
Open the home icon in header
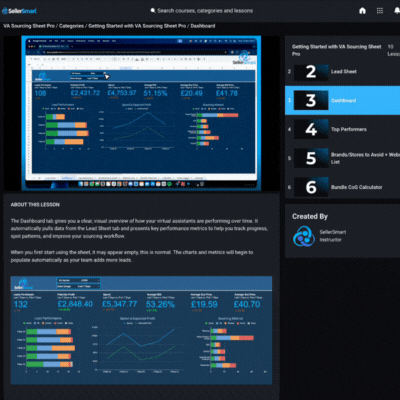[x=362, y=11]
